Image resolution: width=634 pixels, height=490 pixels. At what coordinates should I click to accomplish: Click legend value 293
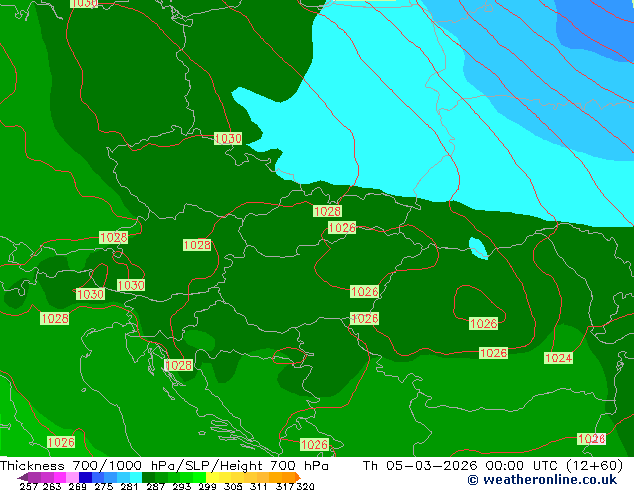click(x=182, y=486)
